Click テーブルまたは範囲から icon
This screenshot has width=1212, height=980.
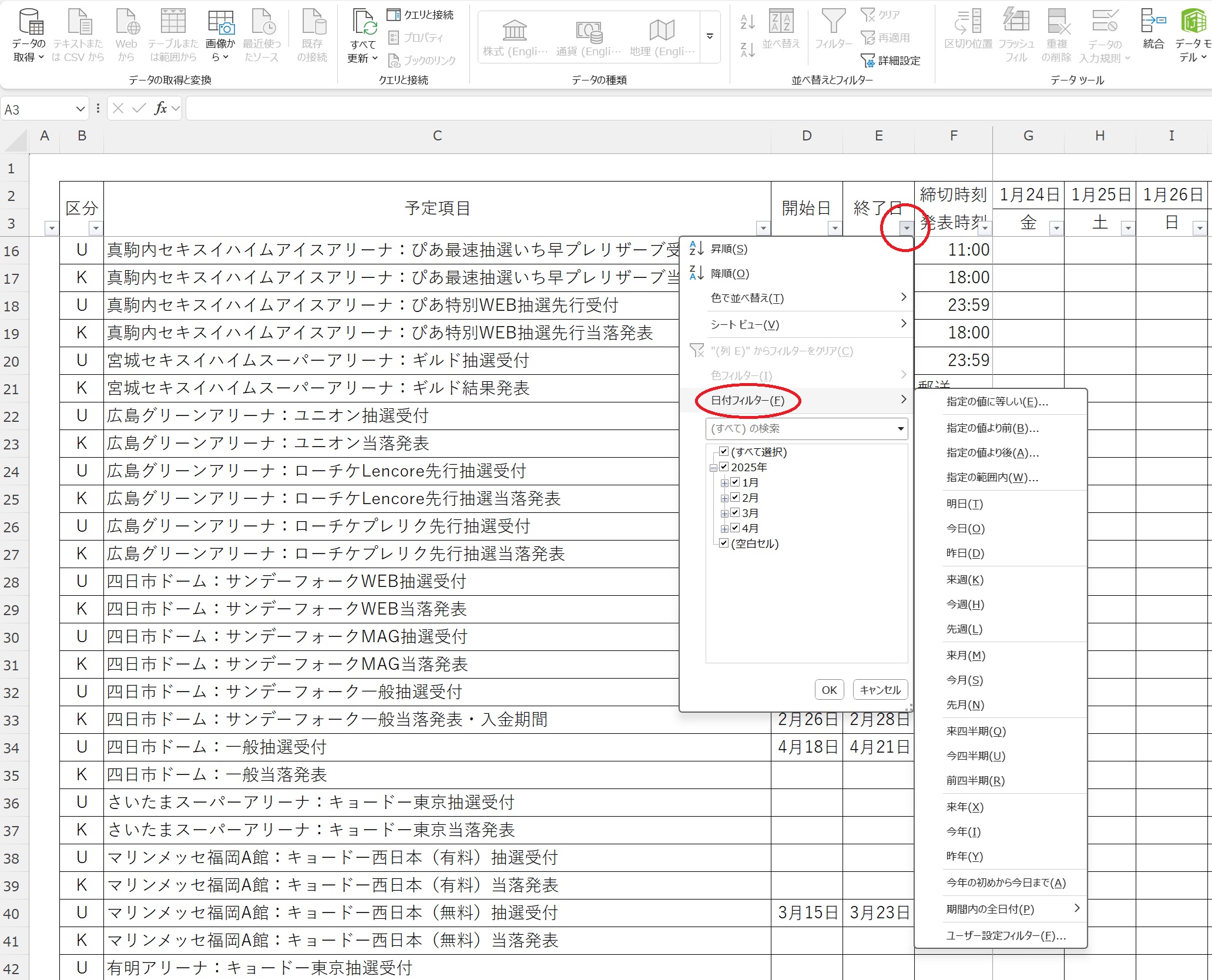point(173,35)
